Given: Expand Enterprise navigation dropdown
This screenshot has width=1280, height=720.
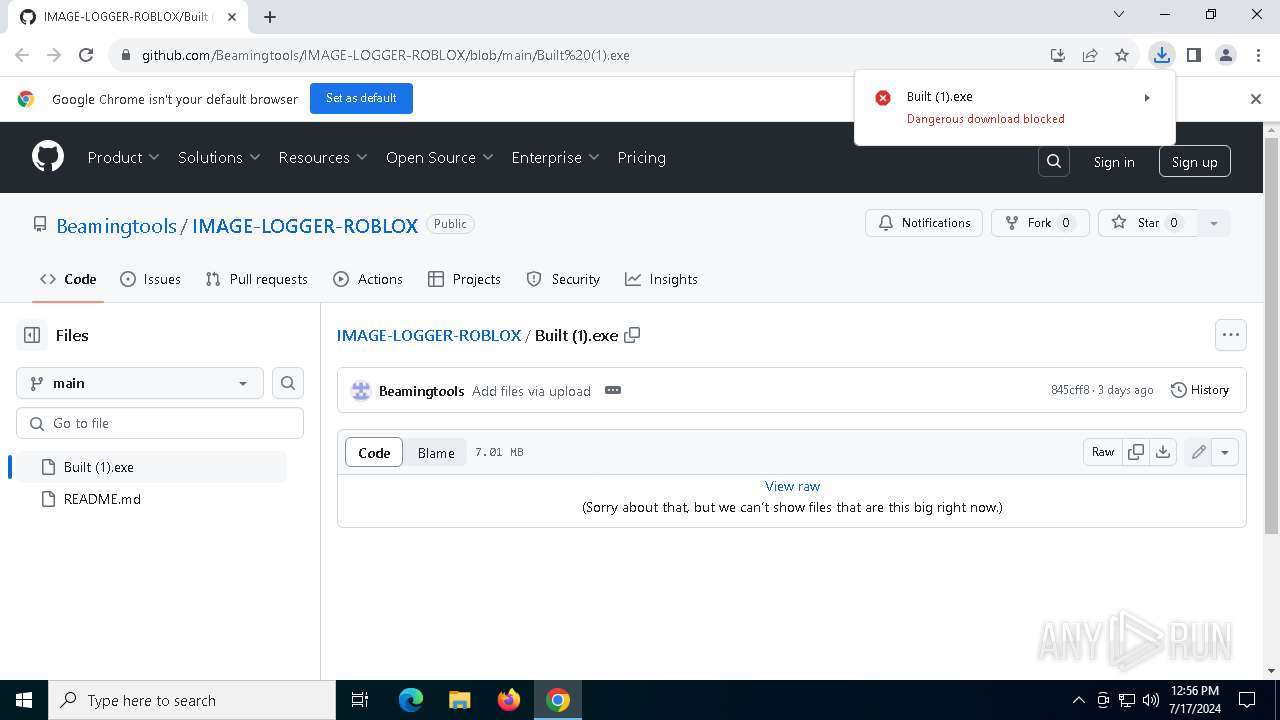Looking at the screenshot, I should [555, 157].
